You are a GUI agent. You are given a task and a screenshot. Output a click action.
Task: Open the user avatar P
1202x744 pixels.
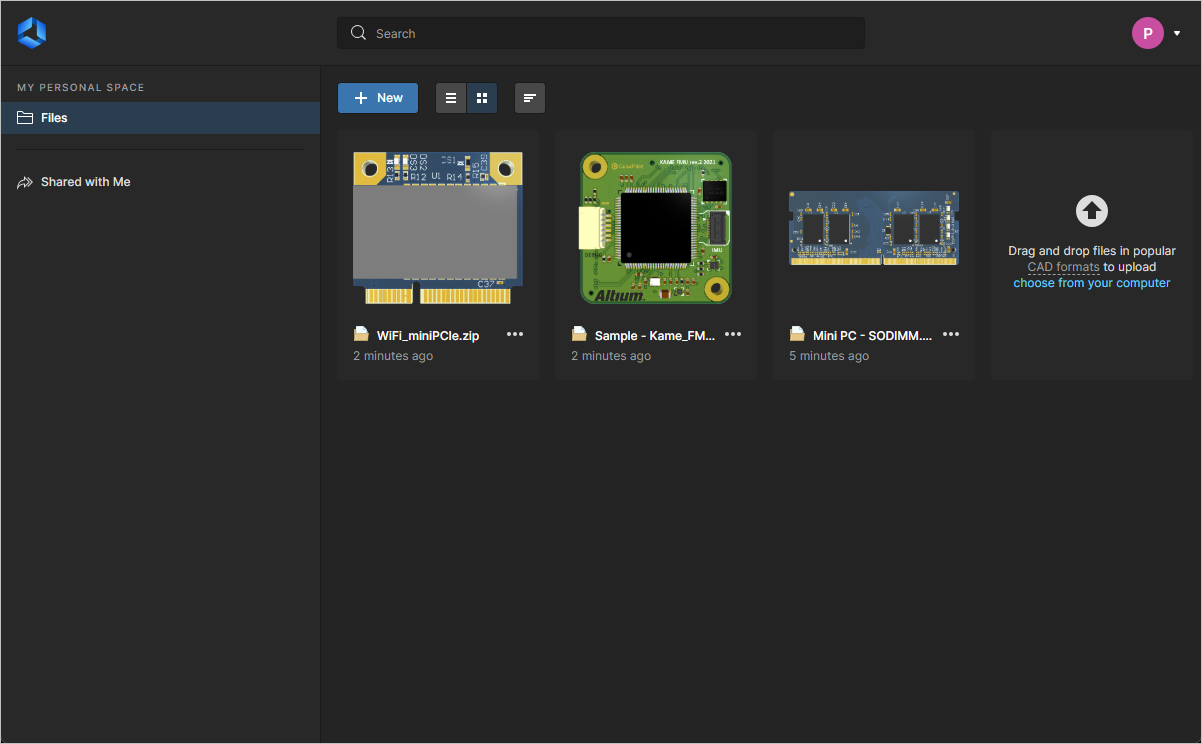[x=1147, y=33]
